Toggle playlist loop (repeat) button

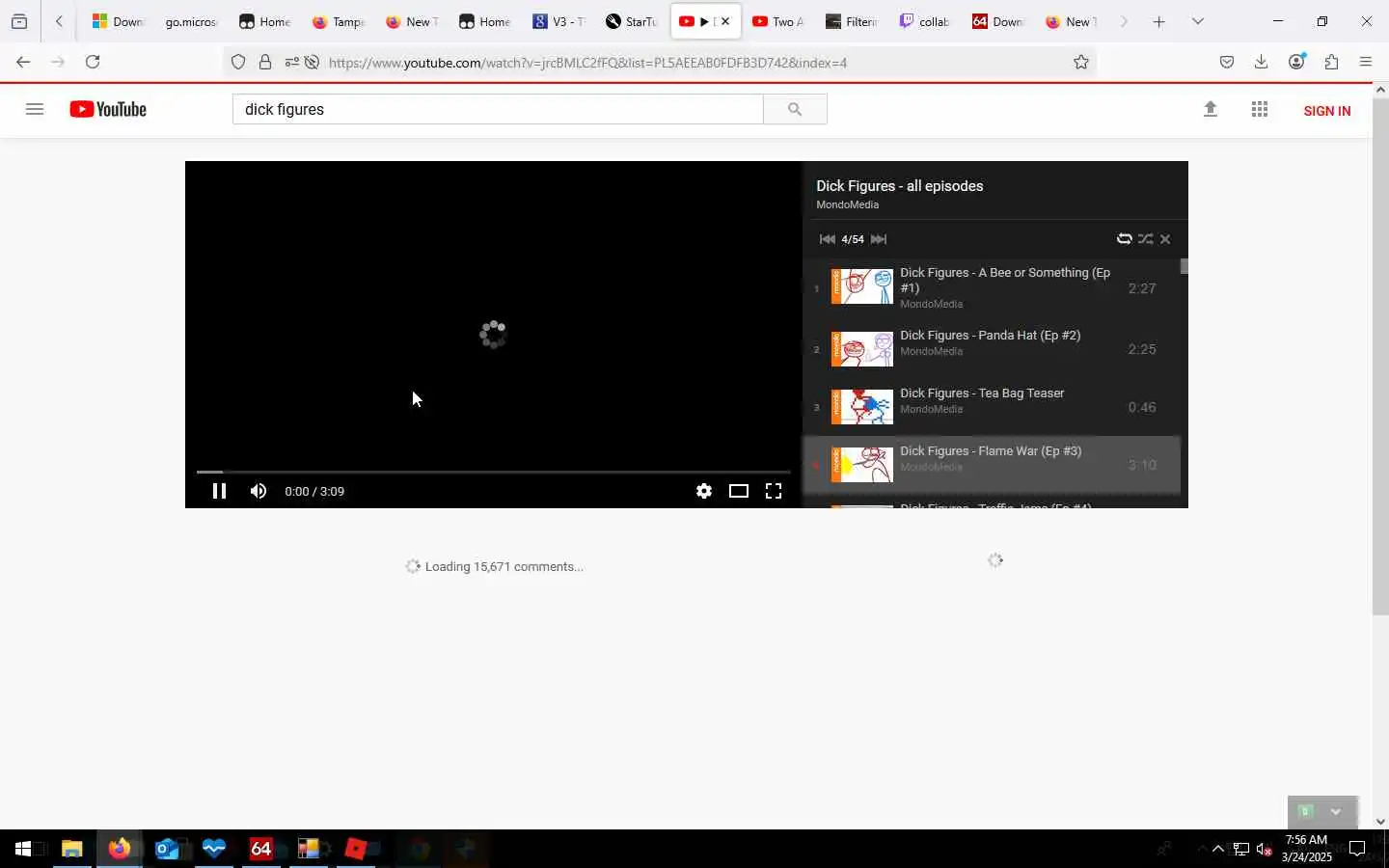1124,239
